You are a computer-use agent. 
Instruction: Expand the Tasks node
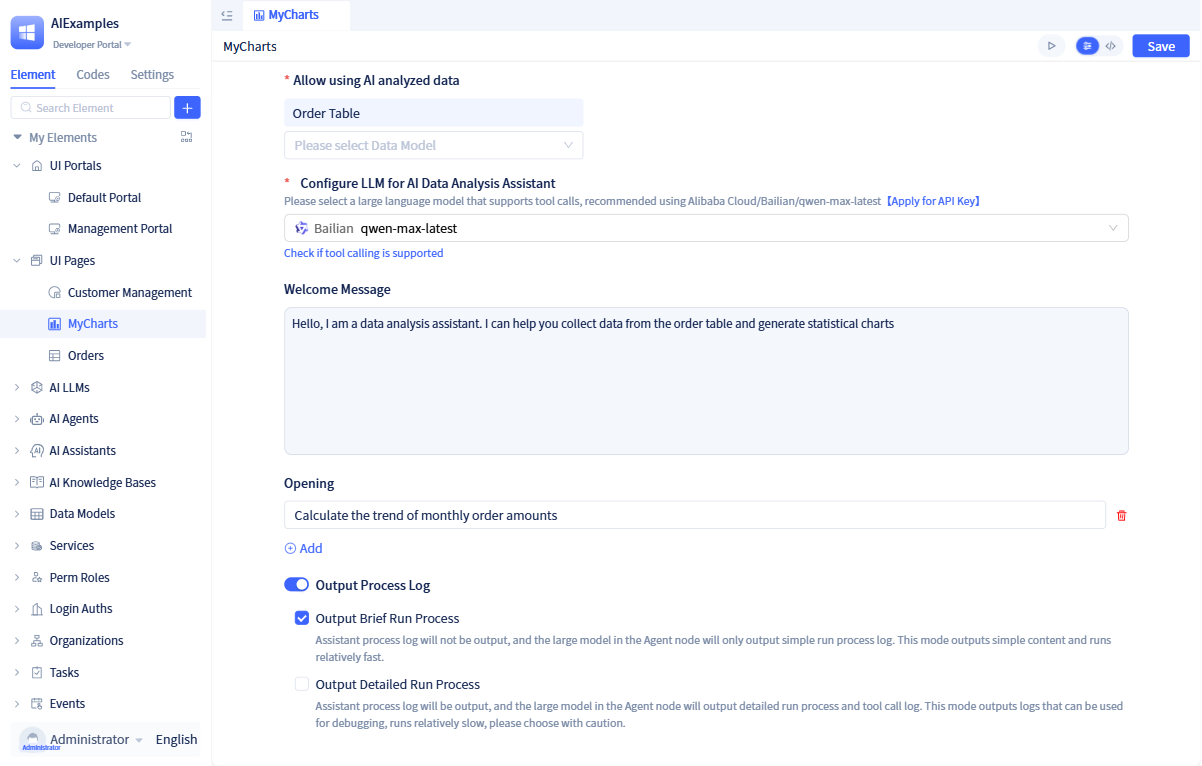click(x=17, y=673)
